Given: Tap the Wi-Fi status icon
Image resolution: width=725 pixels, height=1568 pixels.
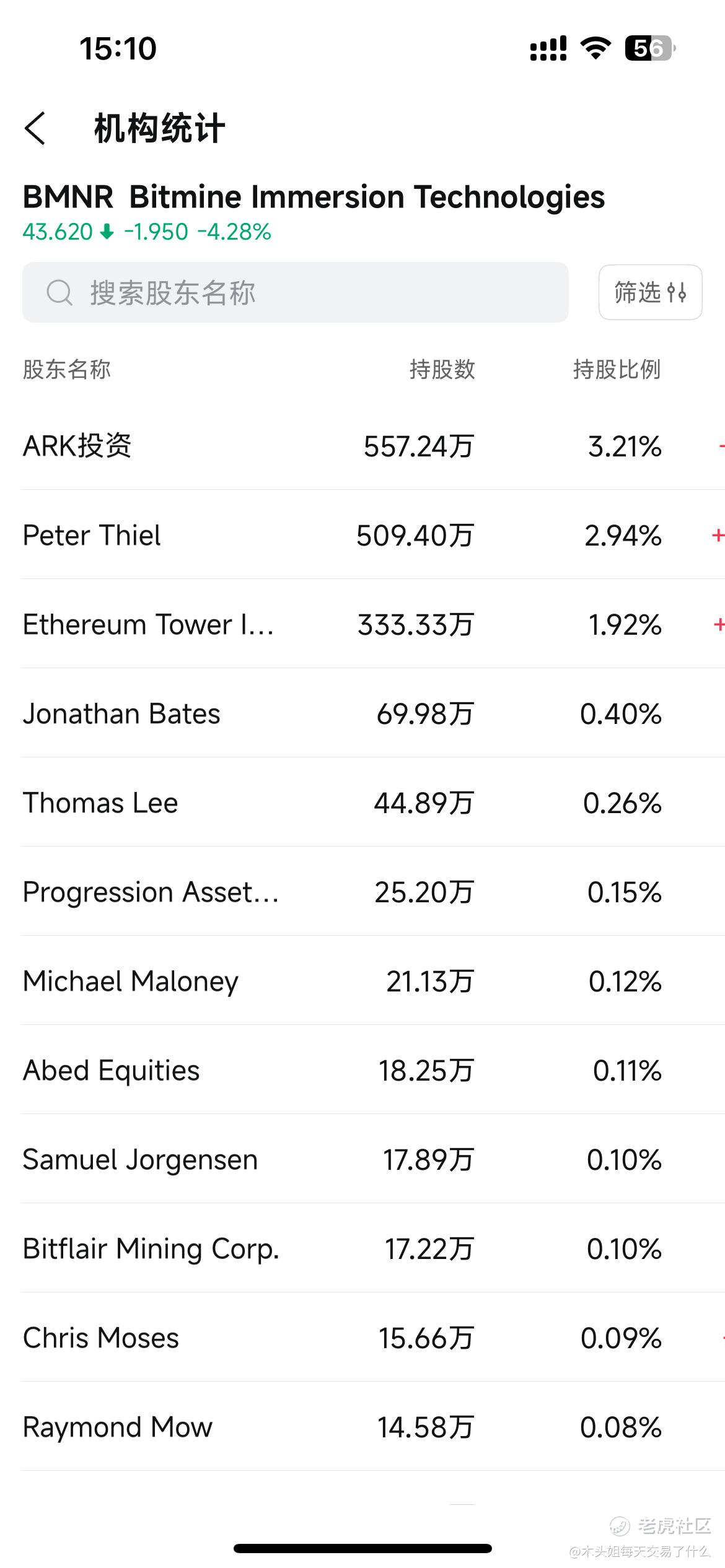Looking at the screenshot, I should [x=595, y=48].
